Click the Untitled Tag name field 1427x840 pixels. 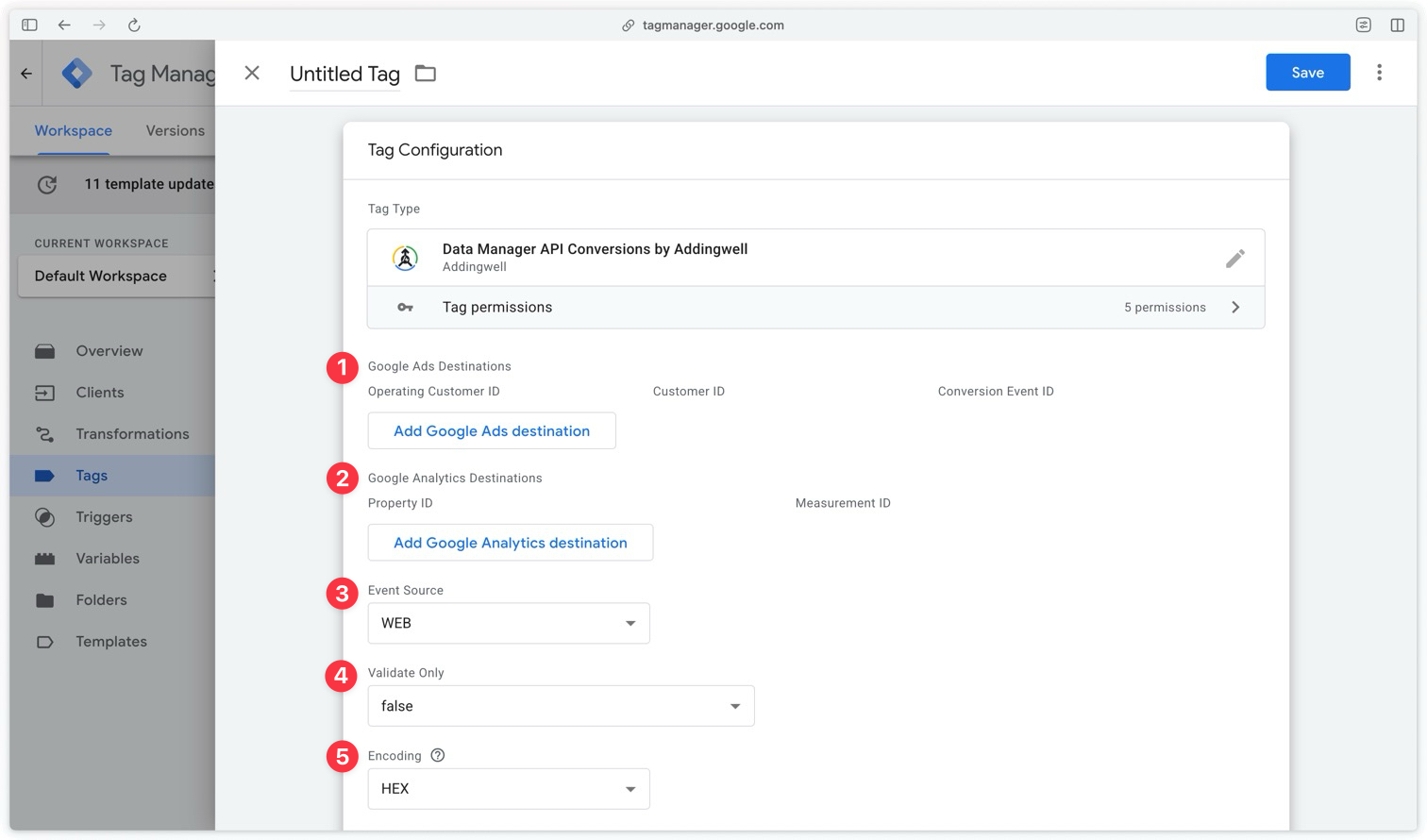click(344, 74)
